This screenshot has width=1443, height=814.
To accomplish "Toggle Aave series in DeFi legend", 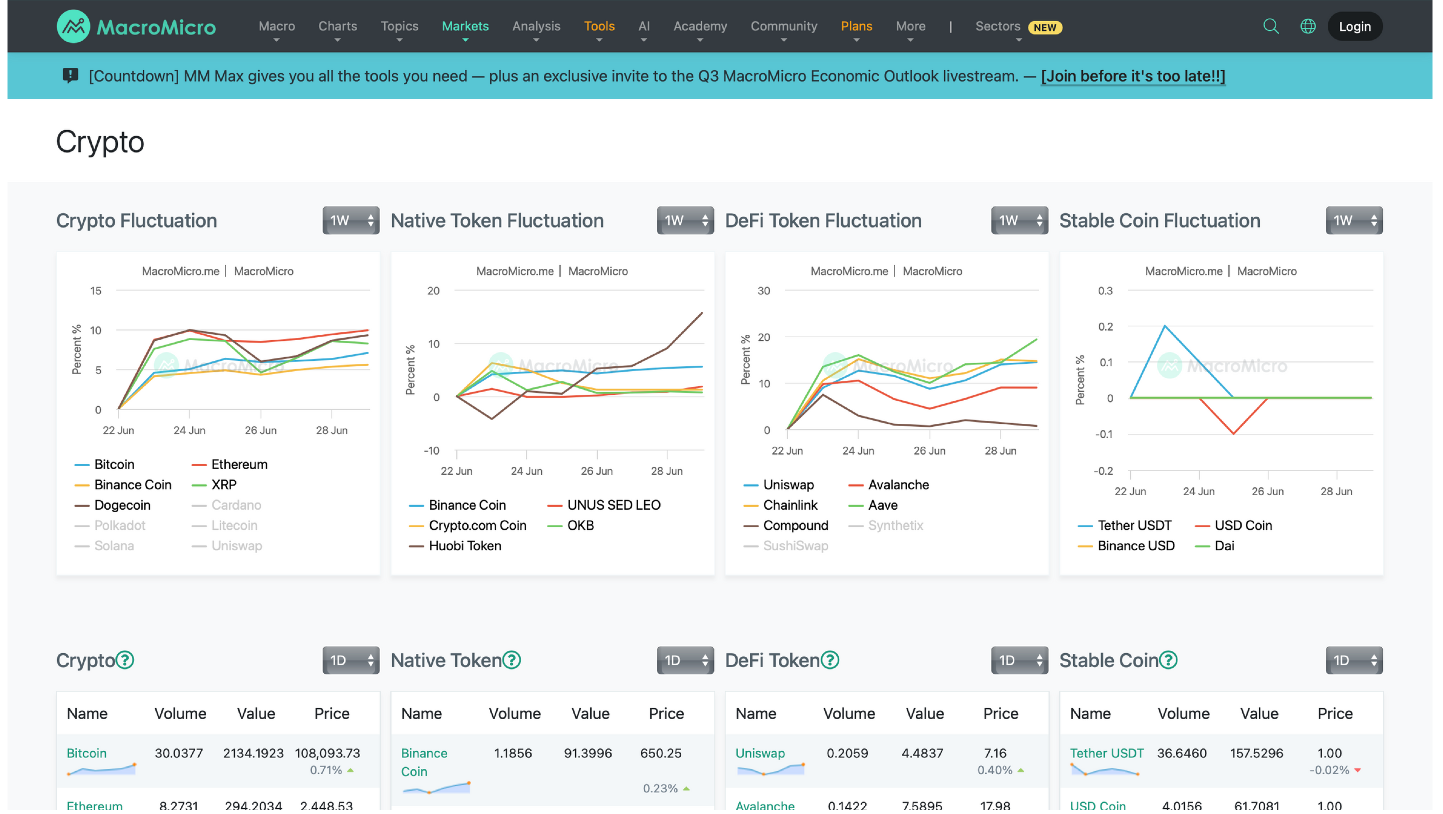I will pos(872,505).
